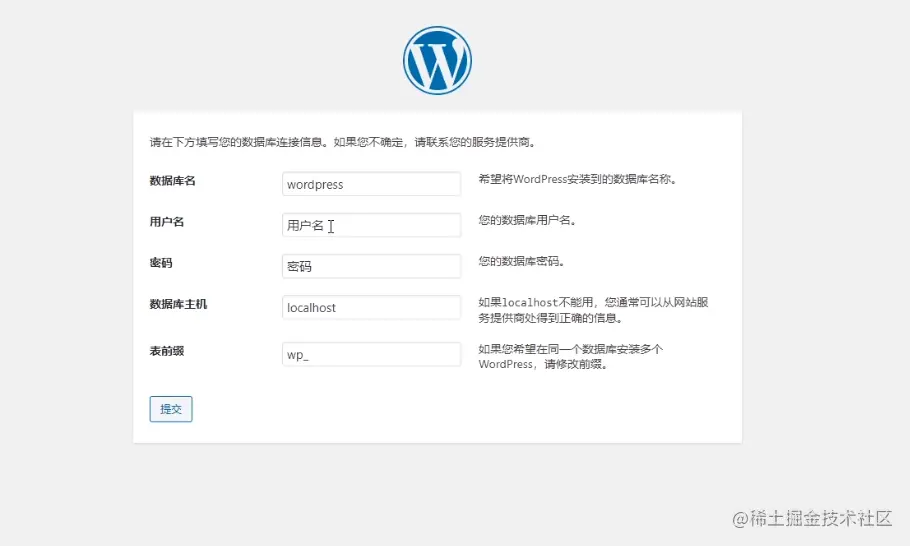Screen dimensions: 910x546
Task: Click the WordPress logo icon
Action: (x=437, y=60)
